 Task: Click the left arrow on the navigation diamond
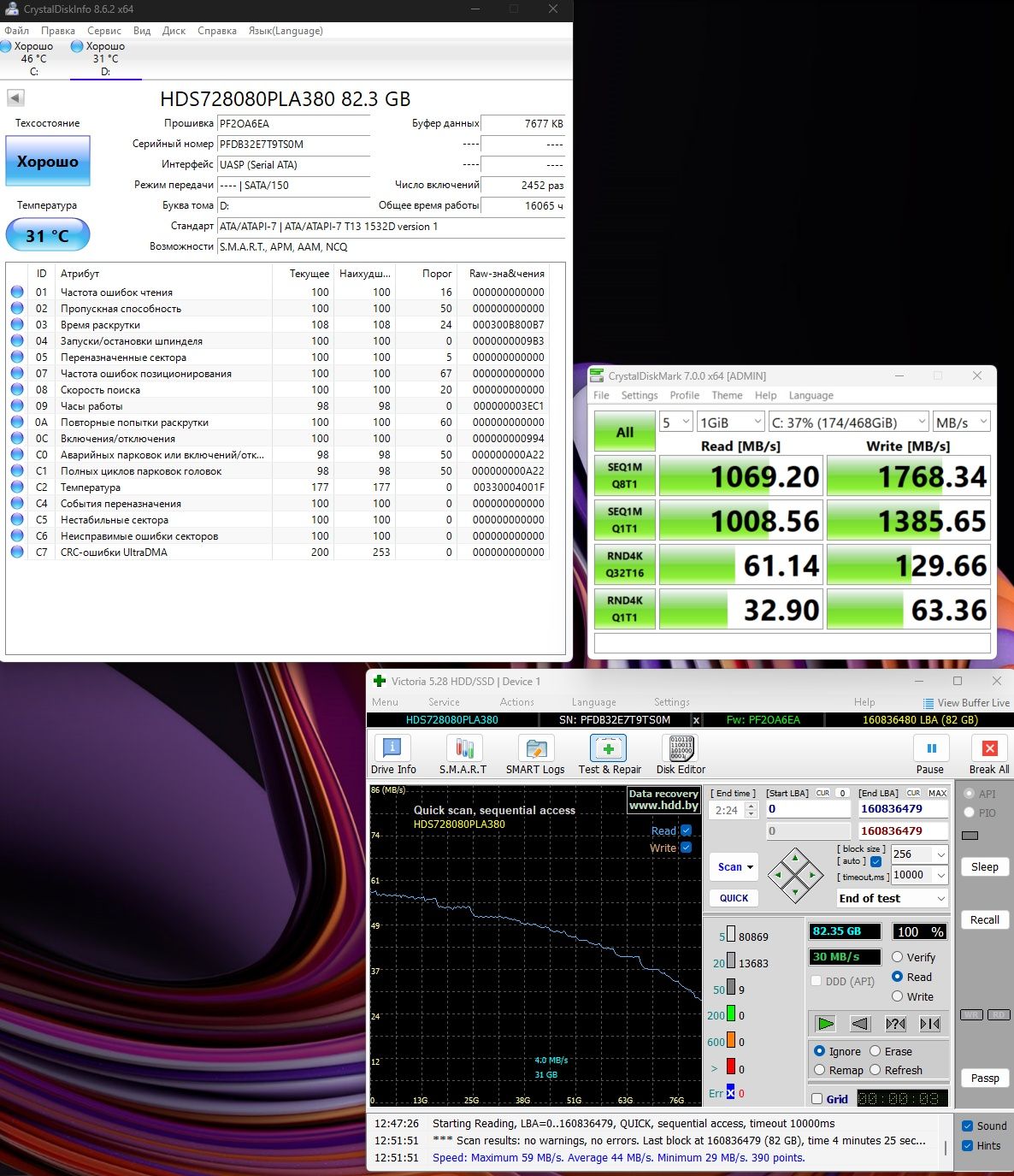pos(778,875)
